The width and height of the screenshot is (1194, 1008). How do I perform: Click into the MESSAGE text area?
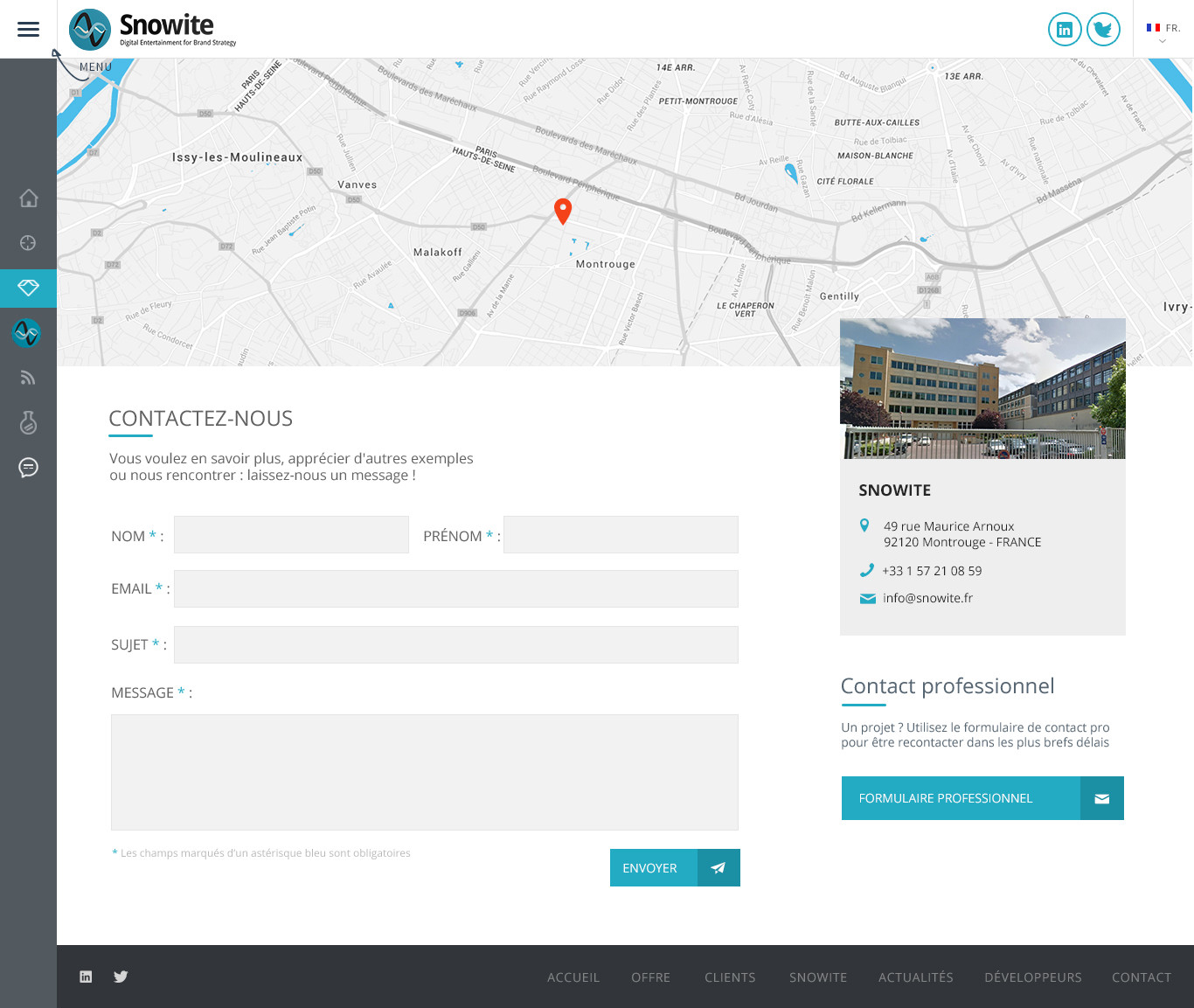(x=424, y=772)
